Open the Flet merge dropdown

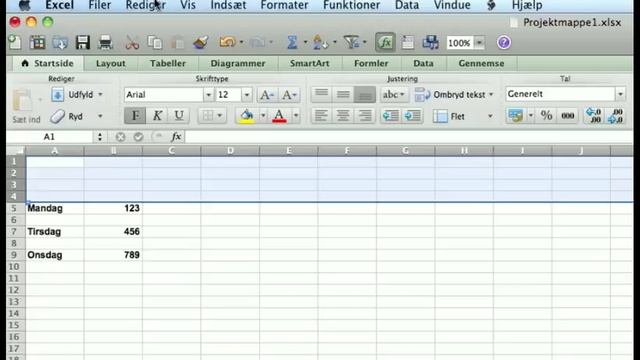pyautogui.click(x=490, y=116)
